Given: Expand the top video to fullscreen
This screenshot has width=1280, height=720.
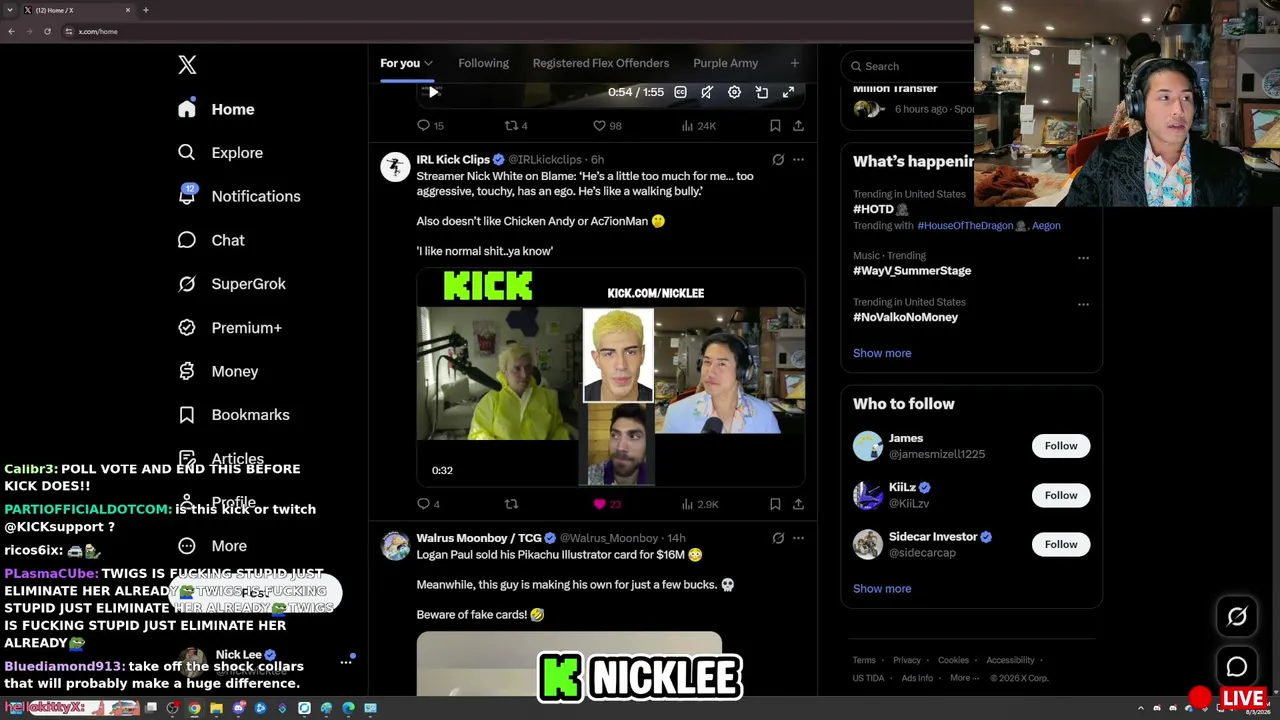Looking at the screenshot, I should coord(788,92).
